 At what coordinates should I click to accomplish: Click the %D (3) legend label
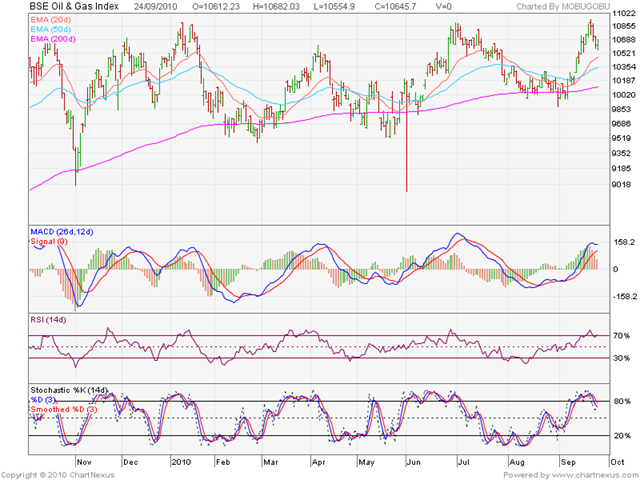pos(43,400)
